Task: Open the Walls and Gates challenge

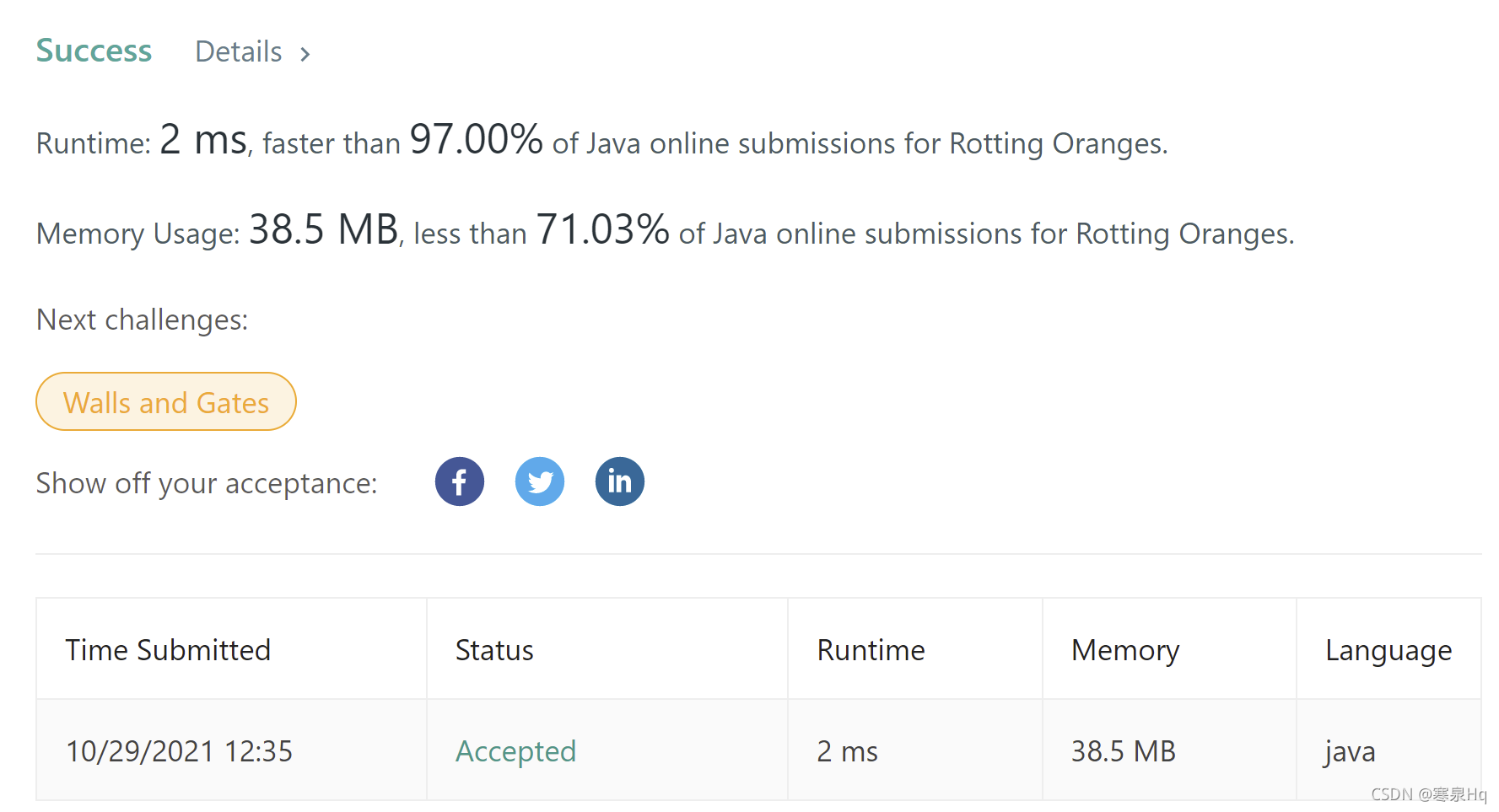Action: coord(166,402)
